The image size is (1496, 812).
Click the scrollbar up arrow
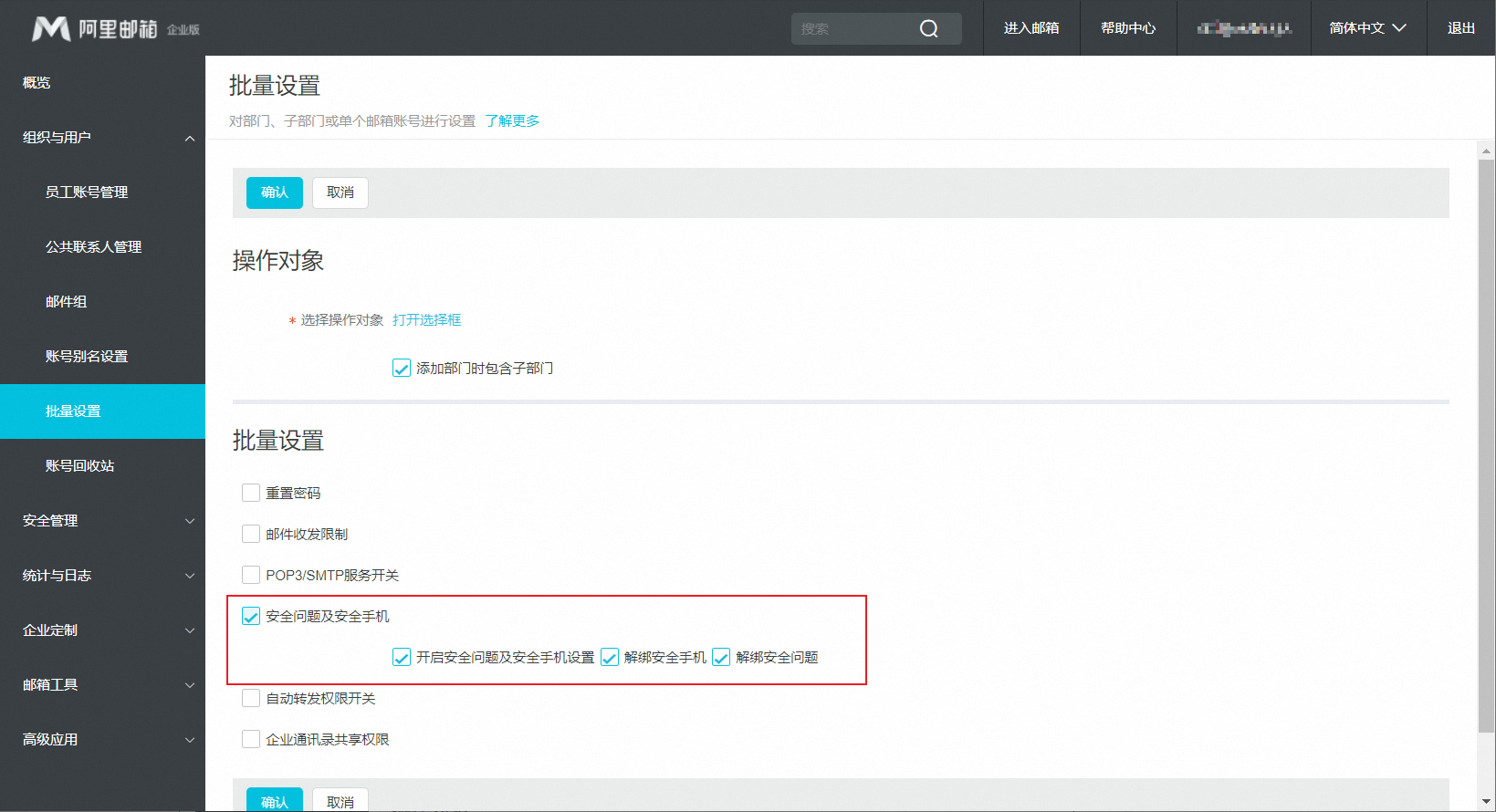1486,151
